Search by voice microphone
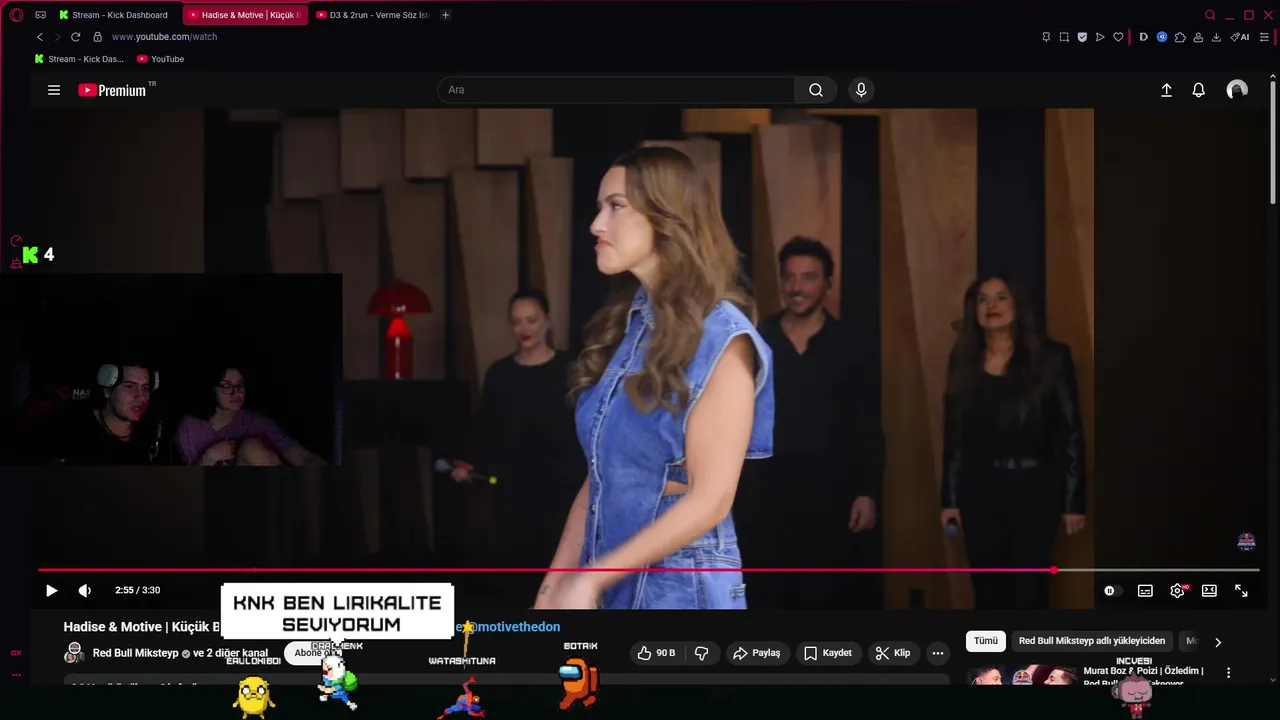 (861, 90)
